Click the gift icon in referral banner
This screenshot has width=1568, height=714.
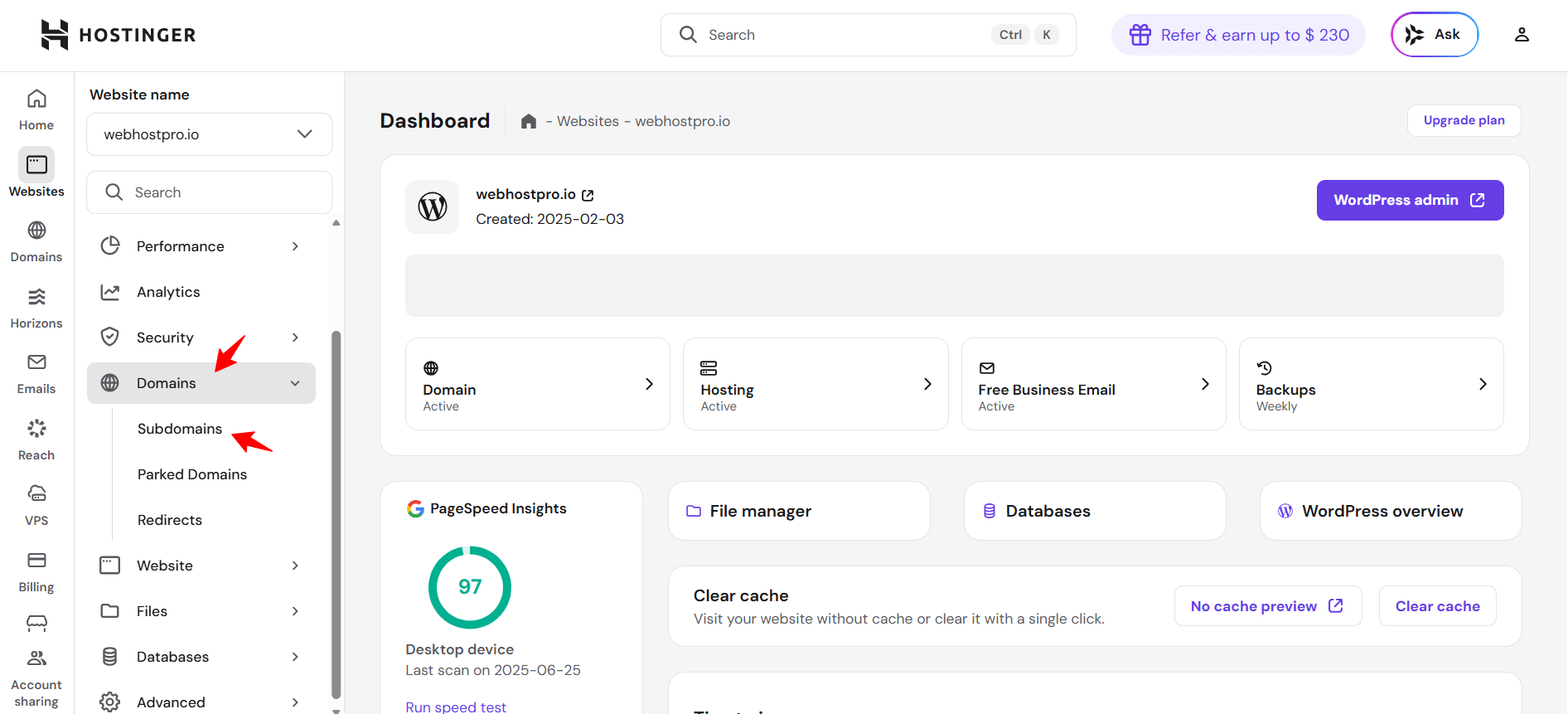(x=1140, y=35)
